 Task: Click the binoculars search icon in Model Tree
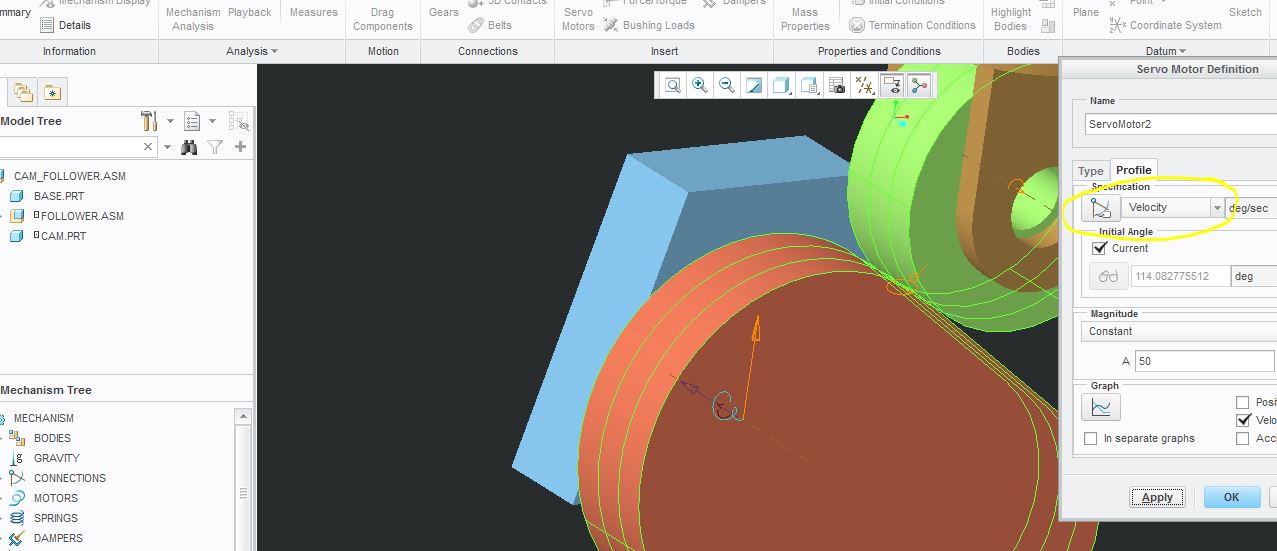coord(189,147)
